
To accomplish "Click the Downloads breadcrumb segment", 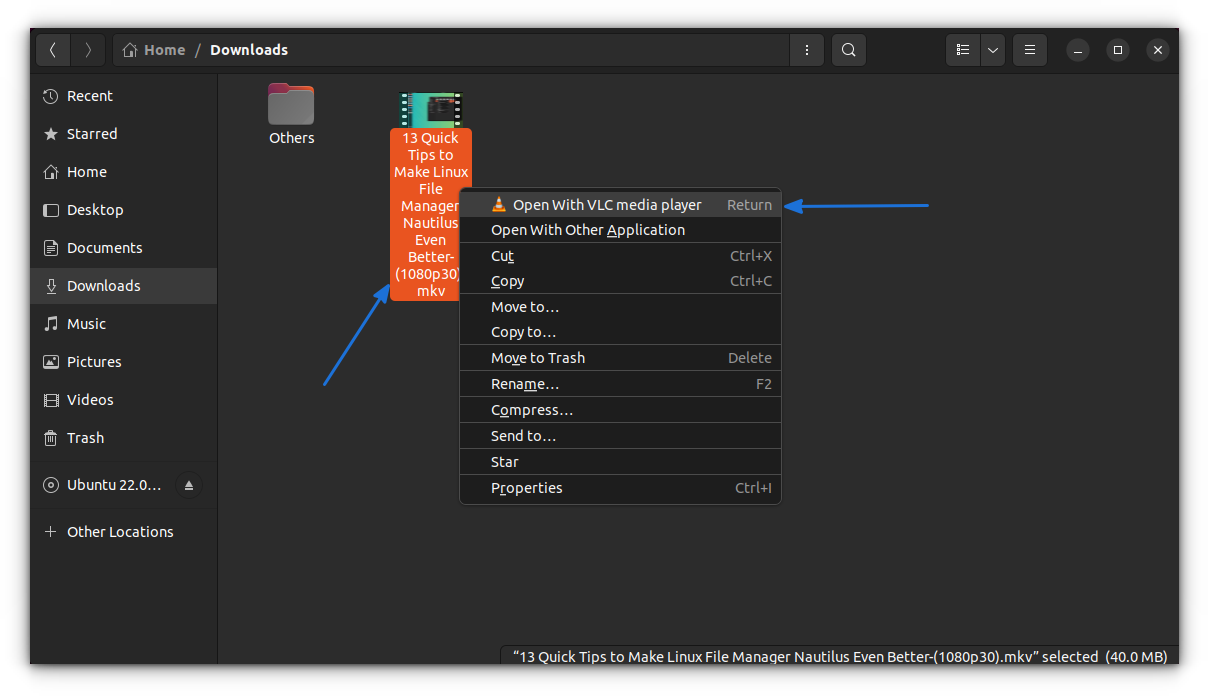I will coord(248,49).
